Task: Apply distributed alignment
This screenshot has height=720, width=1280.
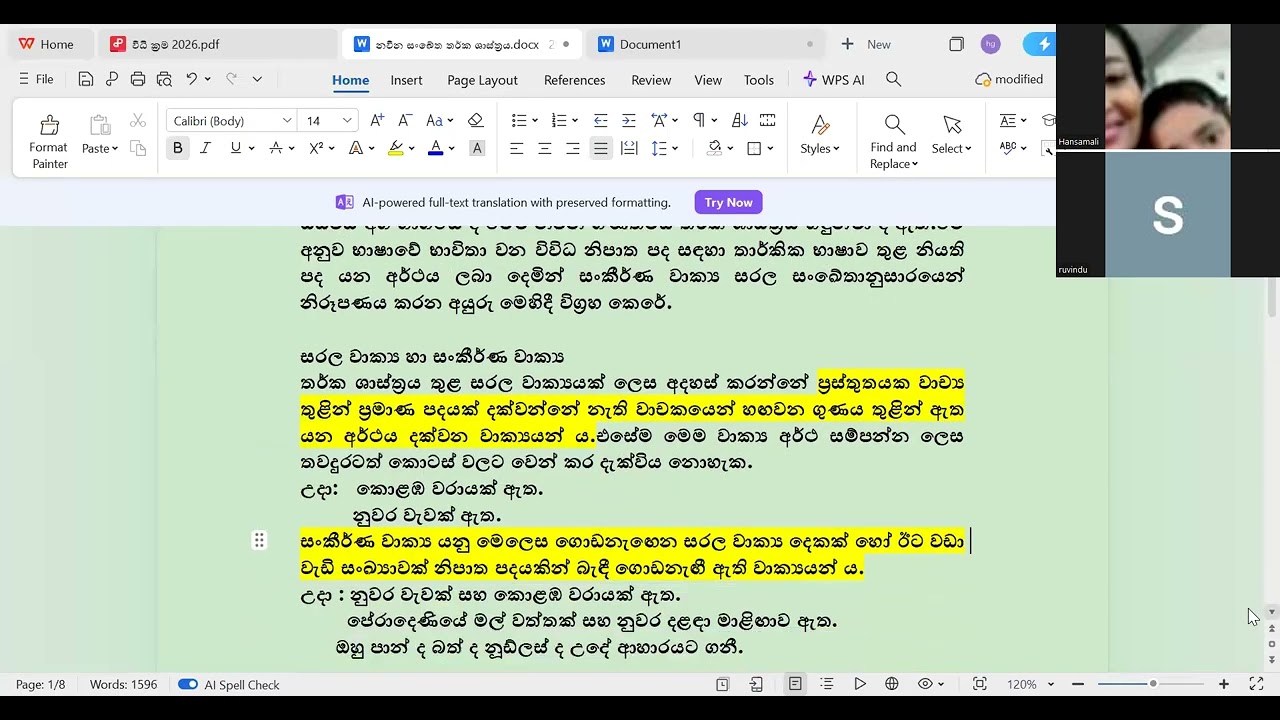Action: coord(629,148)
